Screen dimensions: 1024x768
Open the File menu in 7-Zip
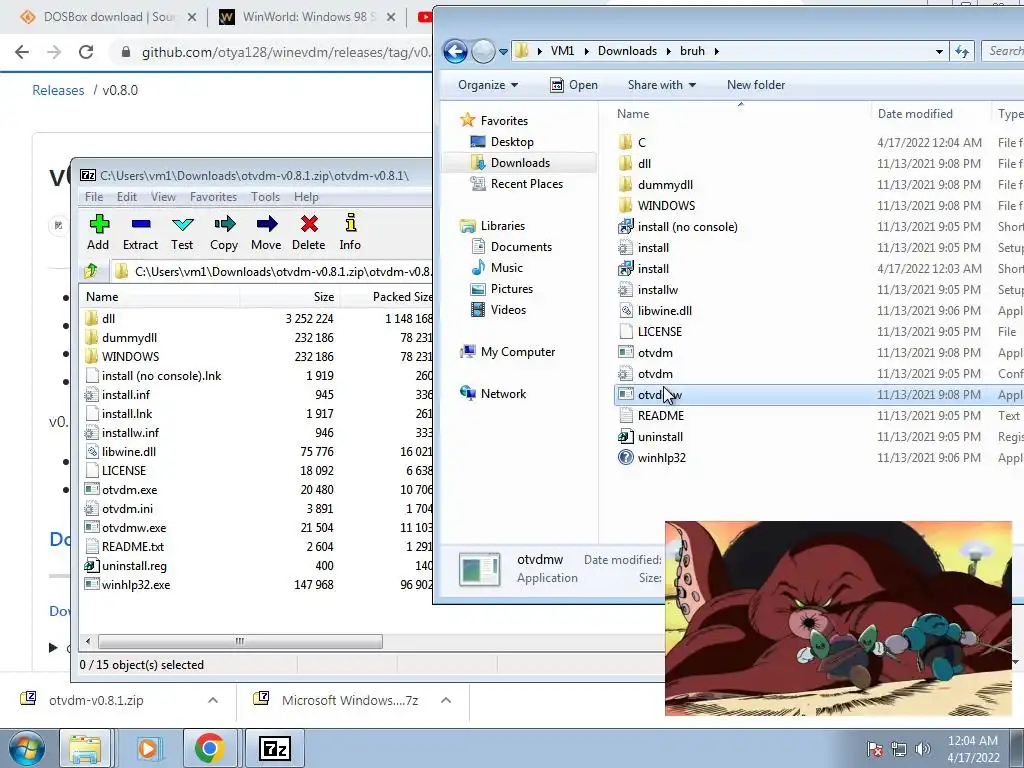pyautogui.click(x=94, y=197)
